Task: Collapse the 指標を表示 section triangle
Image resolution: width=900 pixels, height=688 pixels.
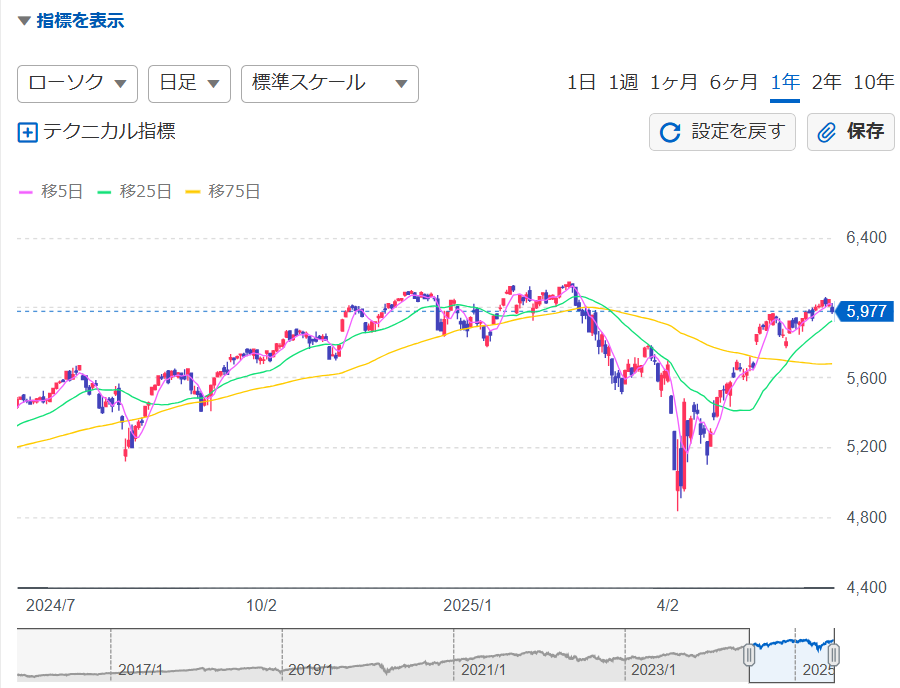Action: pos(24,21)
